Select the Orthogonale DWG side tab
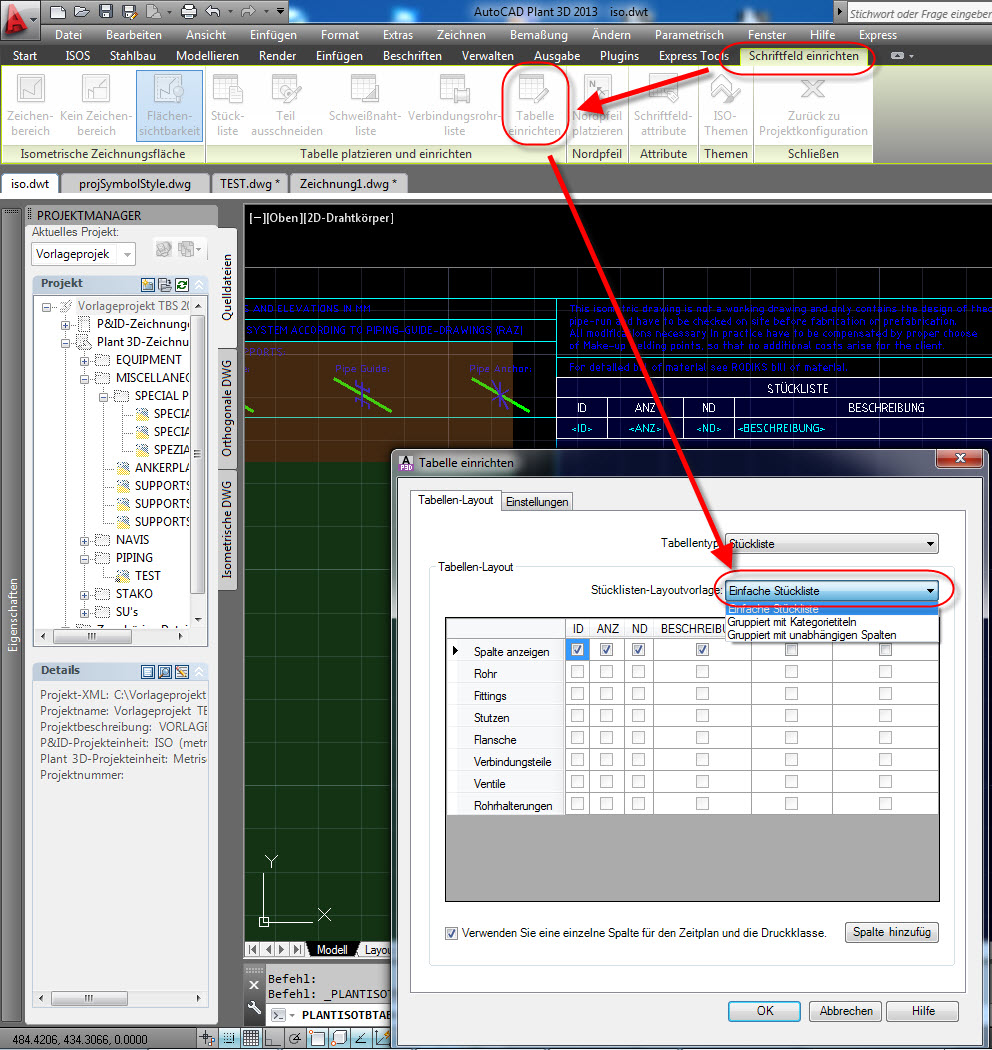This screenshot has width=992, height=1050. tap(227, 408)
